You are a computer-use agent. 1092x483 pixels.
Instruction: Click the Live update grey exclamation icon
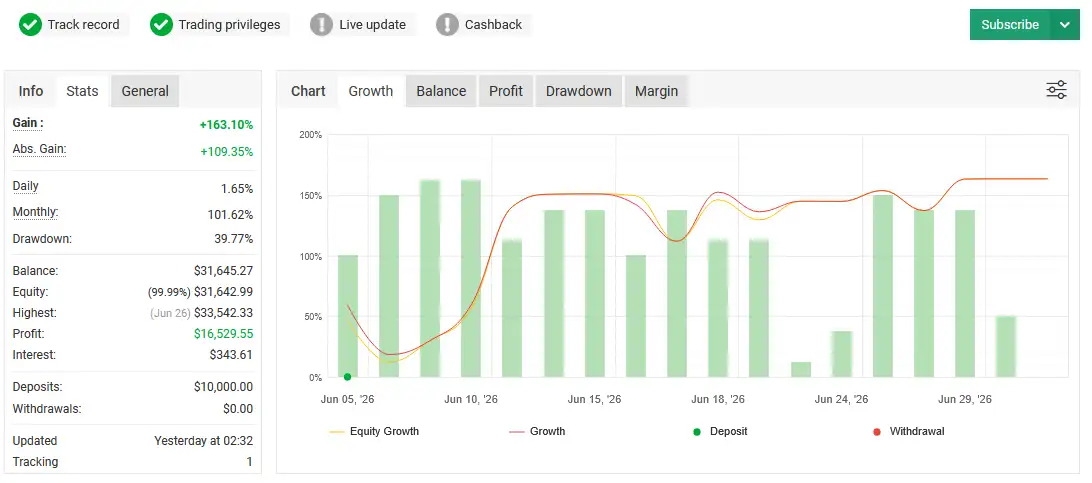[x=321, y=25]
